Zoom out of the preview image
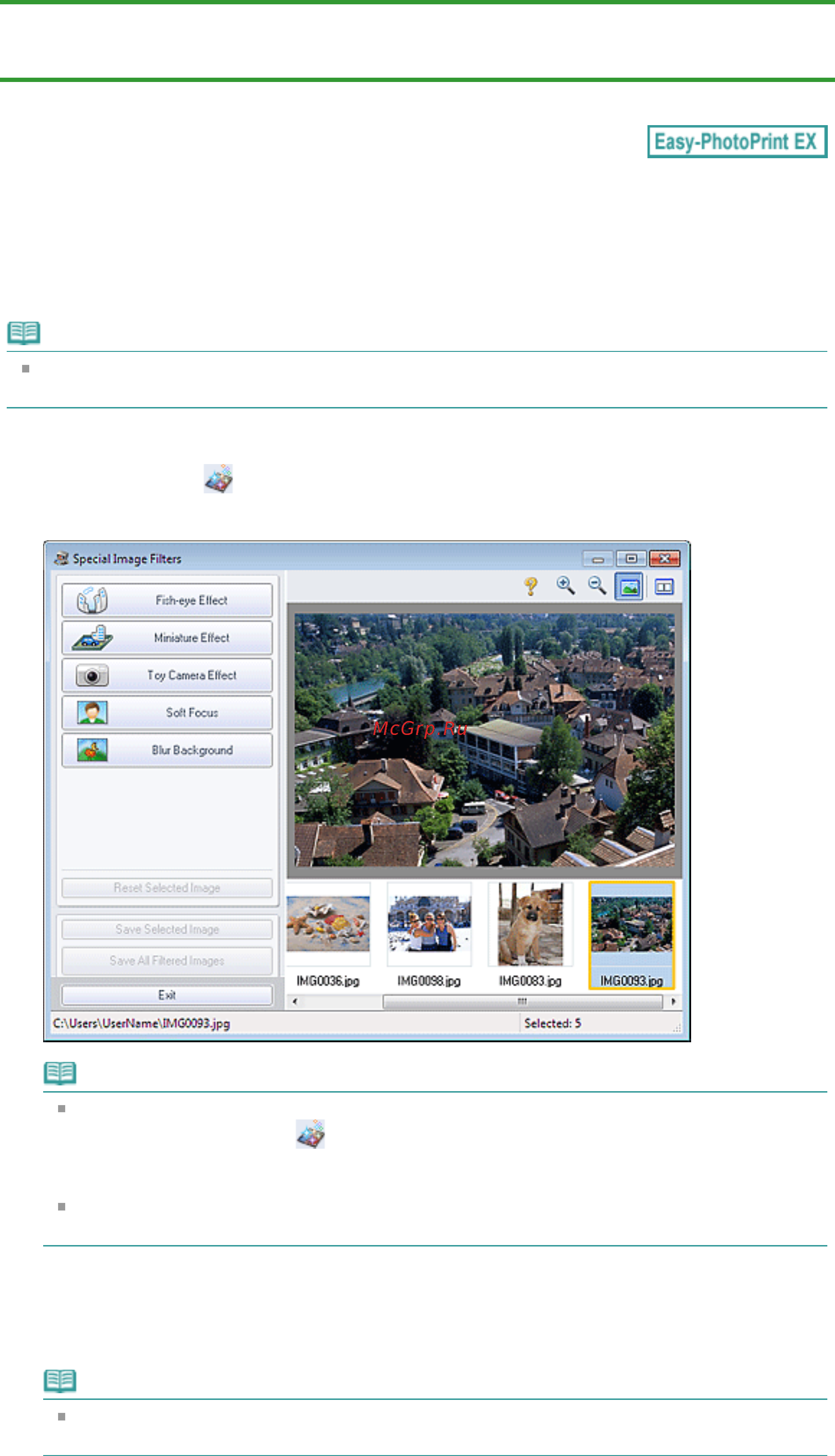The width and height of the screenshot is (835, 1456). 597,586
